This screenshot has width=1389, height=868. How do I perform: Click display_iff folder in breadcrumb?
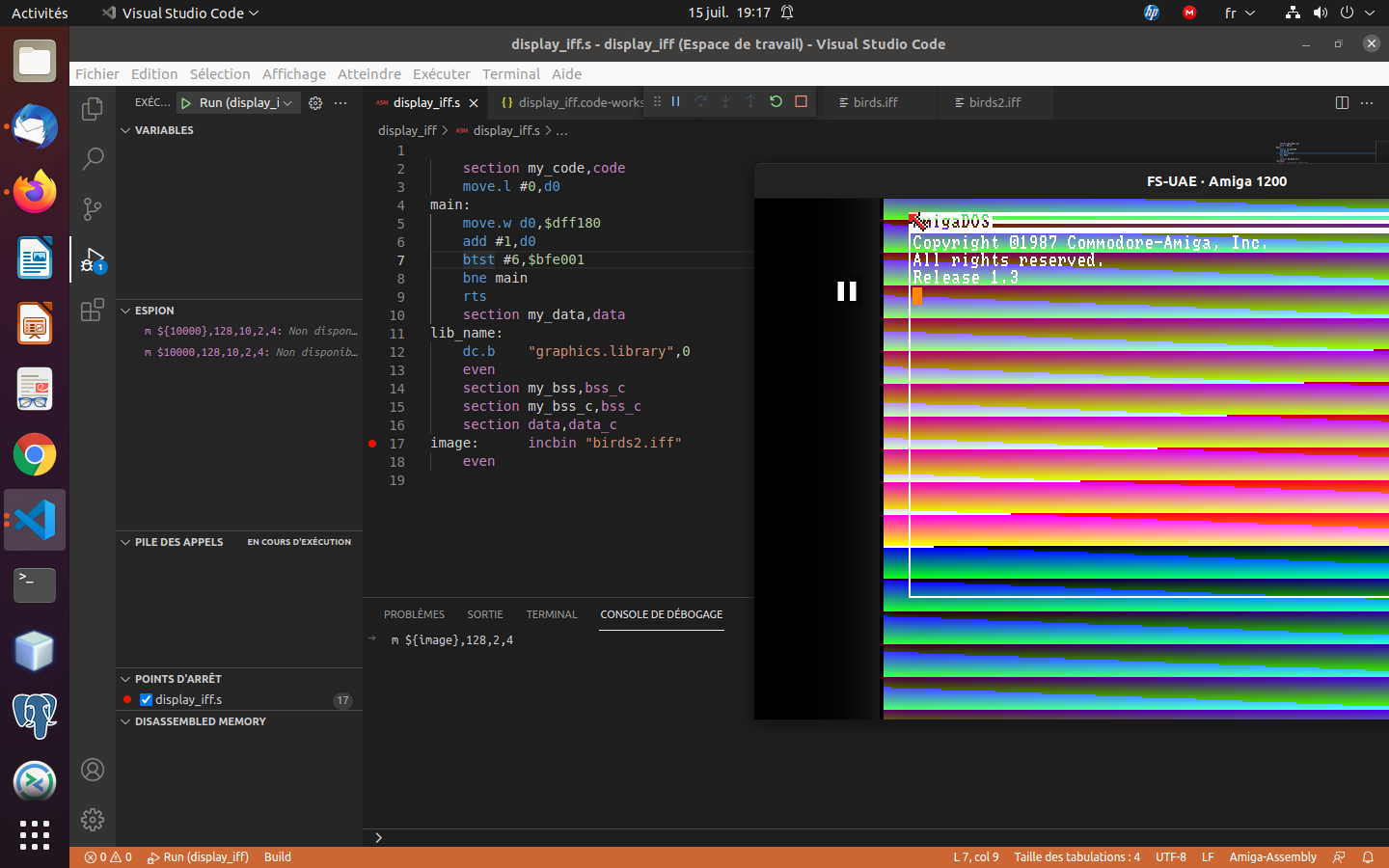click(x=407, y=130)
